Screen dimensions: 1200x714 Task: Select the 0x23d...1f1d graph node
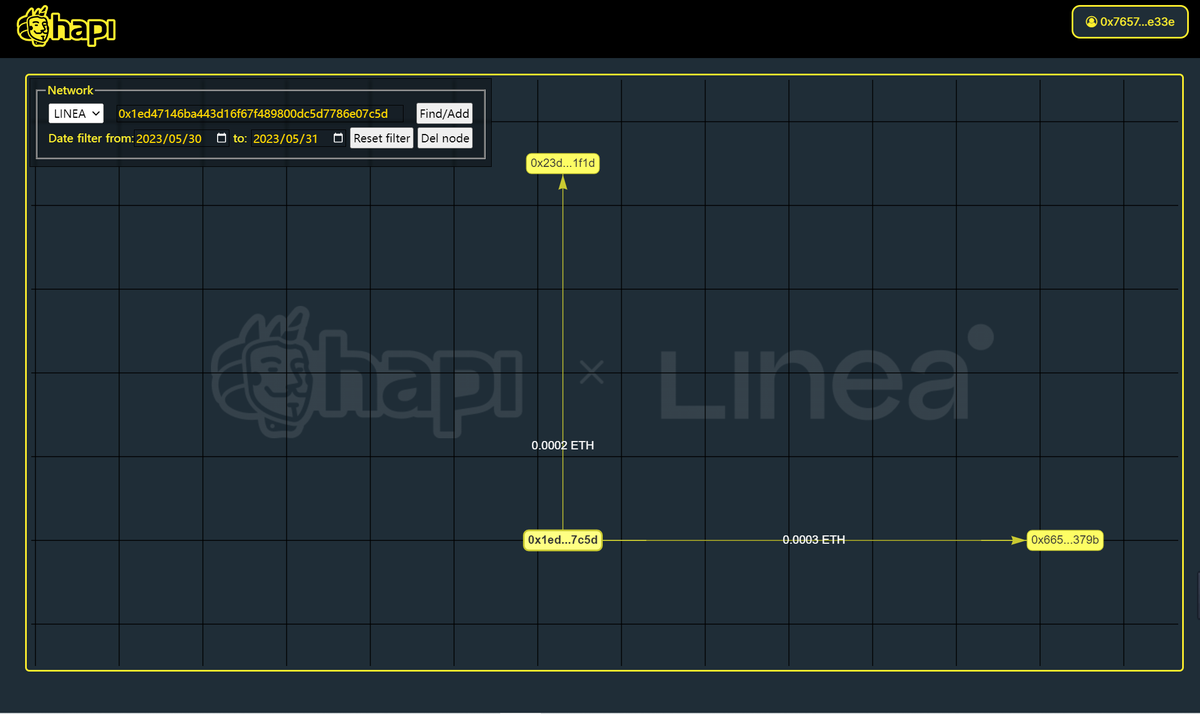(x=563, y=163)
